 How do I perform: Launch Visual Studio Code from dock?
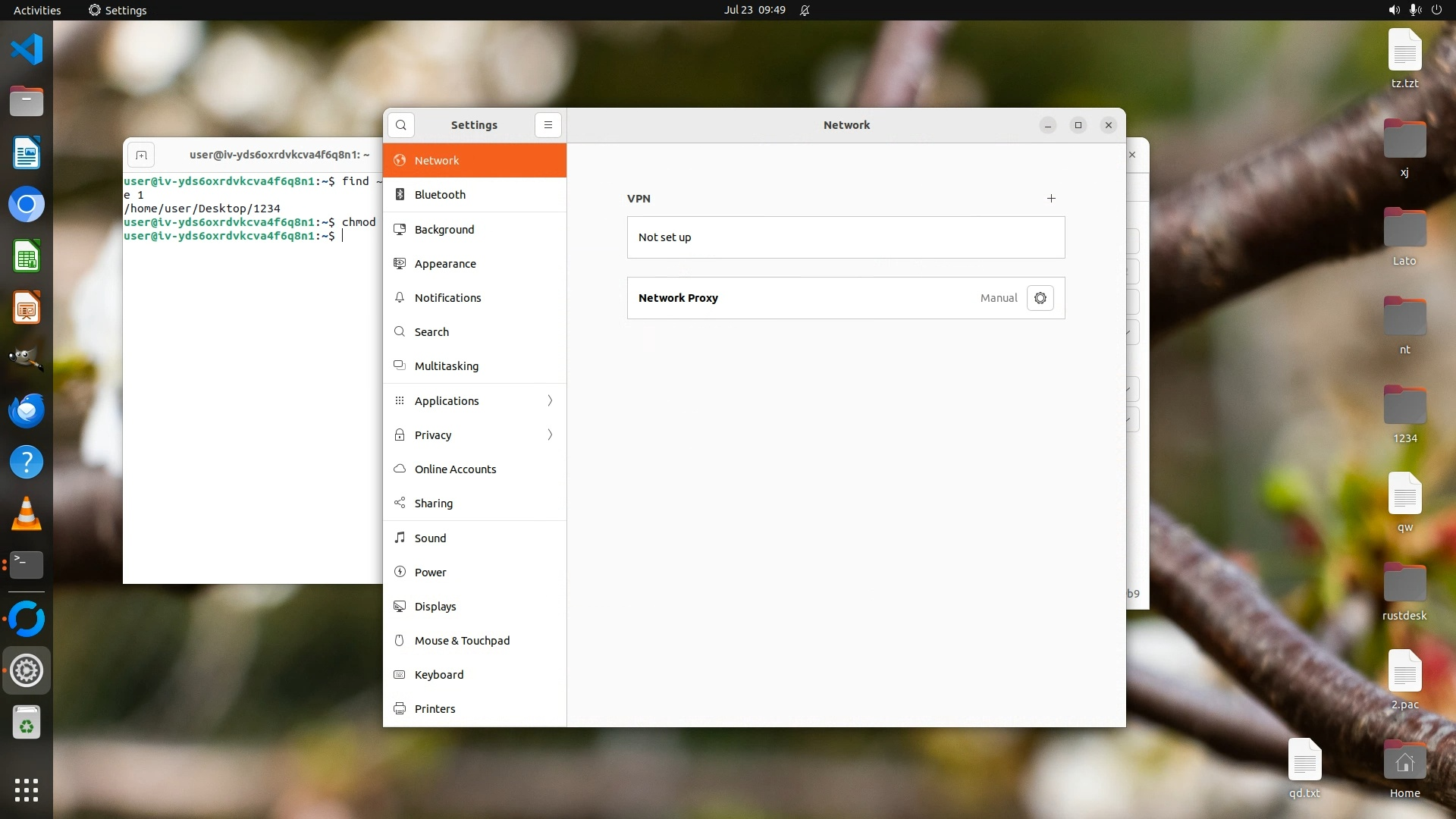point(27,50)
